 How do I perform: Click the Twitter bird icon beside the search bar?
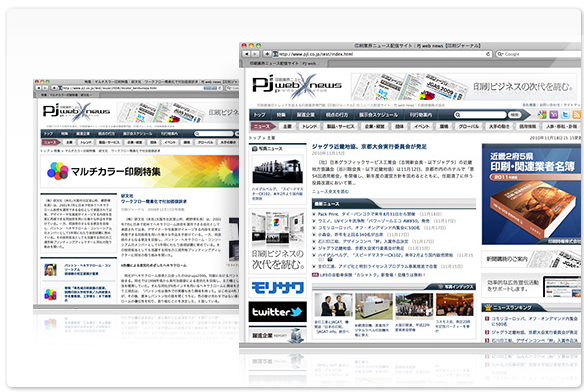point(565,115)
